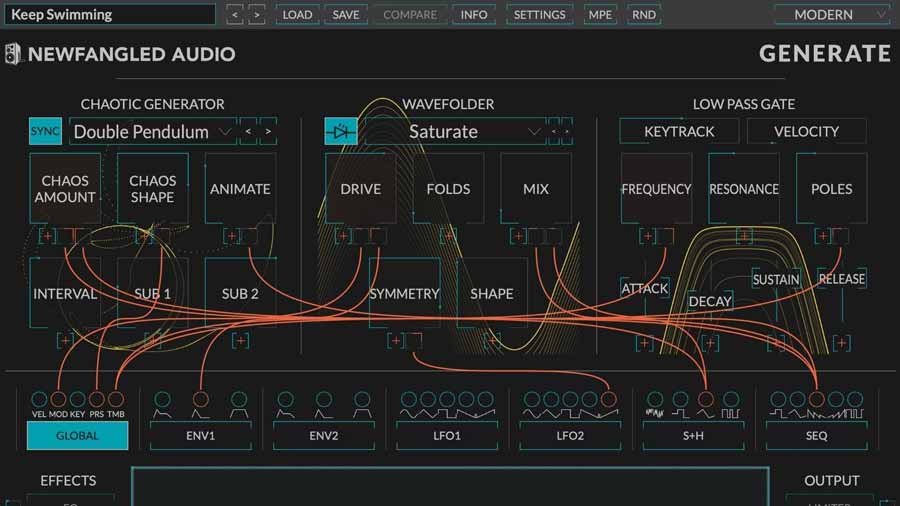Click the third ENV1 trapezoid output circle
This screenshot has width=900, height=506.
[239, 399]
